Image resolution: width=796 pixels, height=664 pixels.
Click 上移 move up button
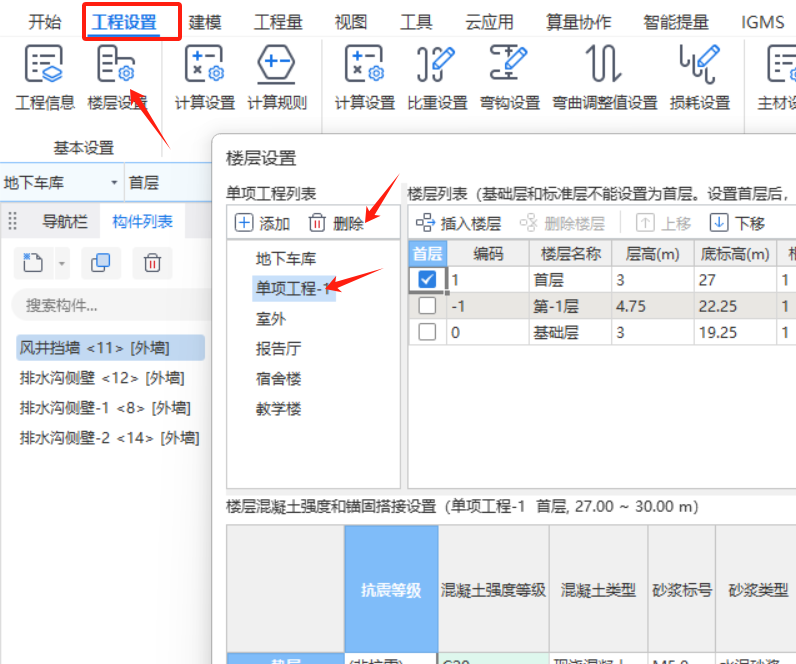pos(664,223)
